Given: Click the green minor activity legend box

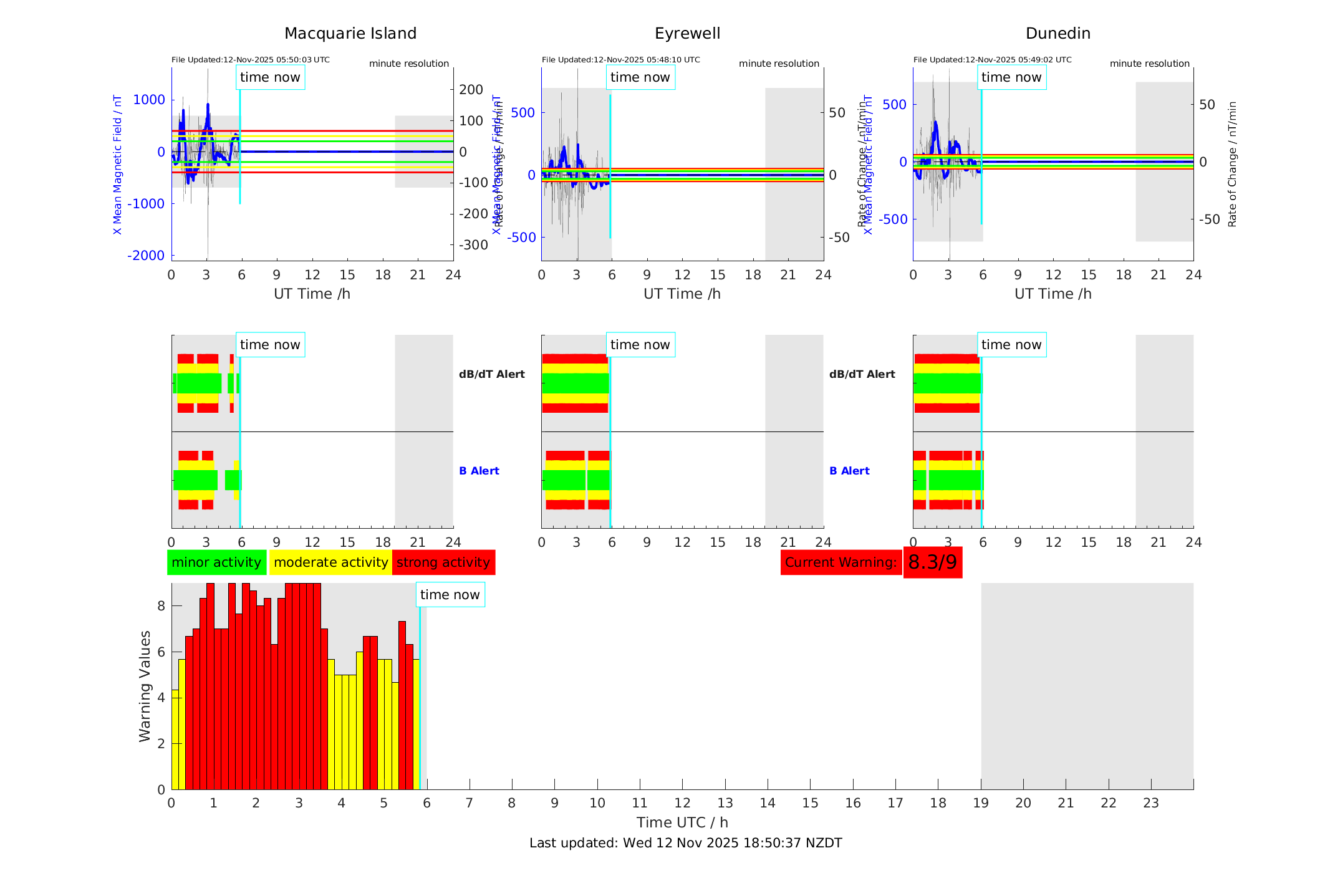Looking at the screenshot, I should coord(216,562).
